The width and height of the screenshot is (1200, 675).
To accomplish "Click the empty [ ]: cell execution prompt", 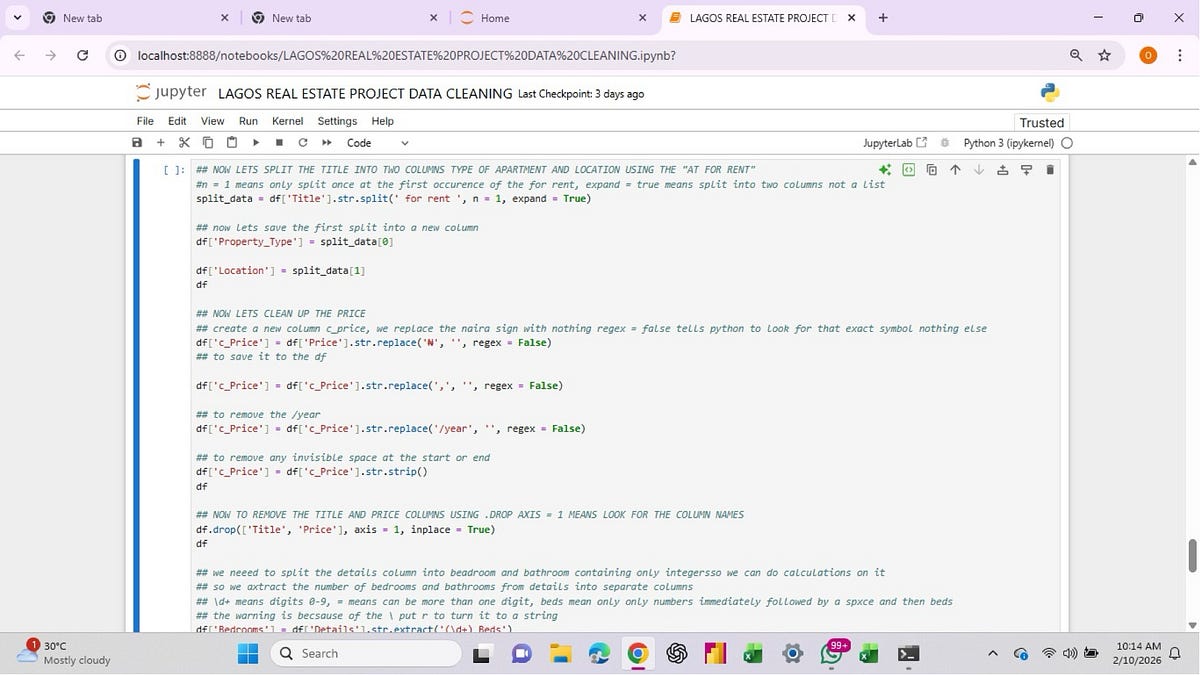I will pyautogui.click(x=173, y=170).
